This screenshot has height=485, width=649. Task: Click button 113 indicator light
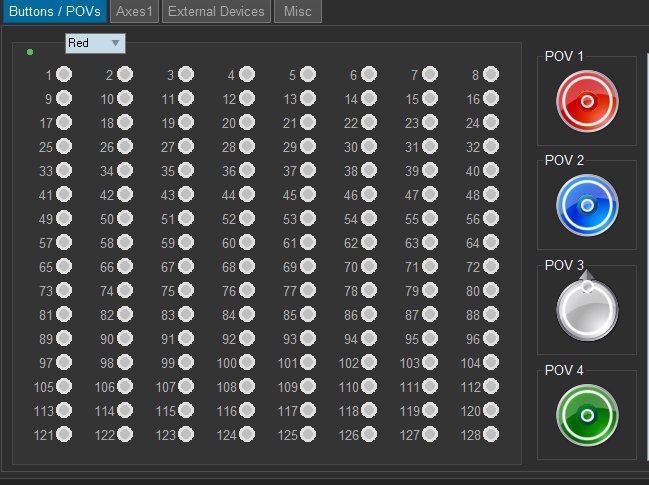coord(64,410)
